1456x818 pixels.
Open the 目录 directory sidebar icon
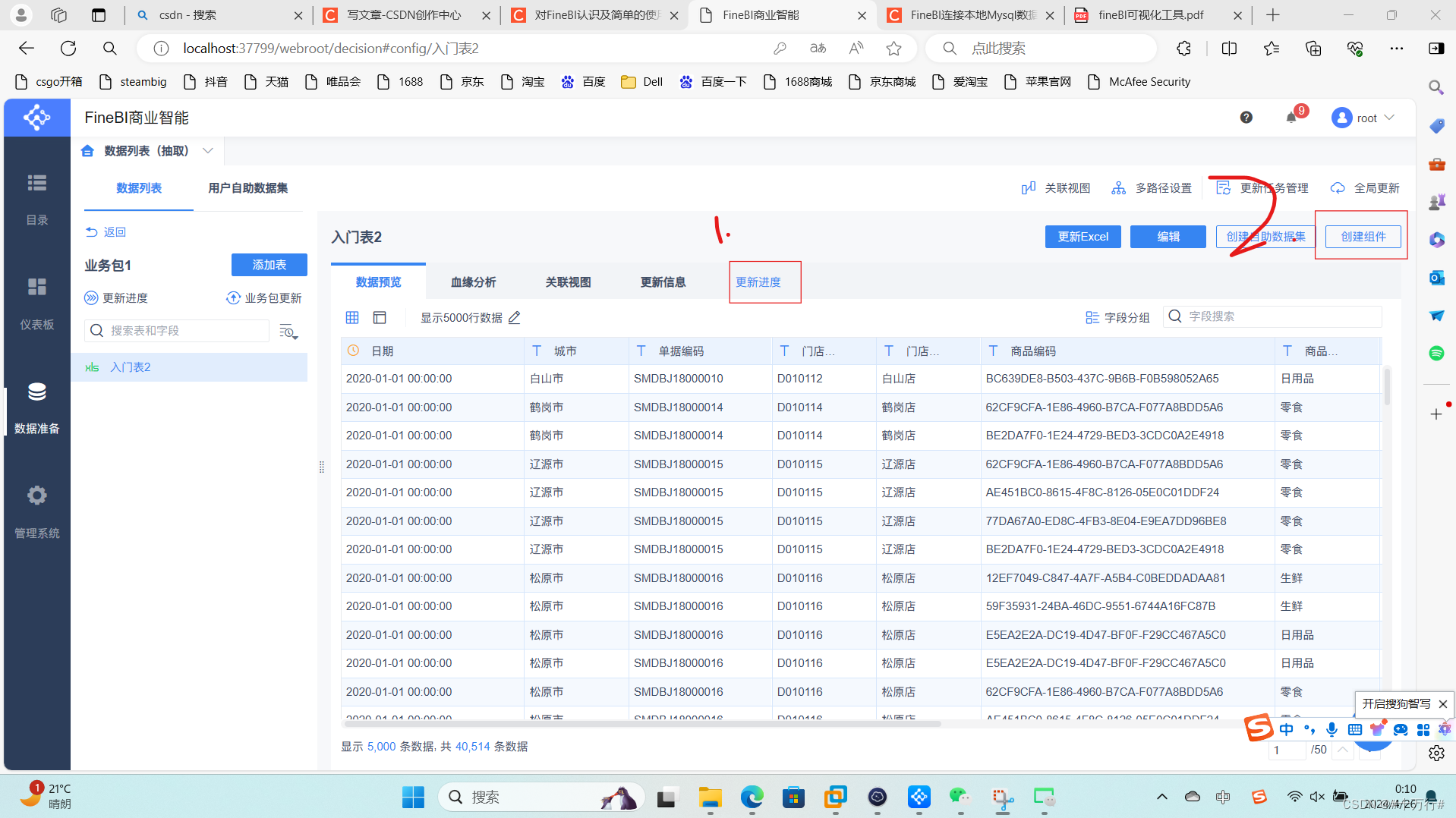[36, 183]
